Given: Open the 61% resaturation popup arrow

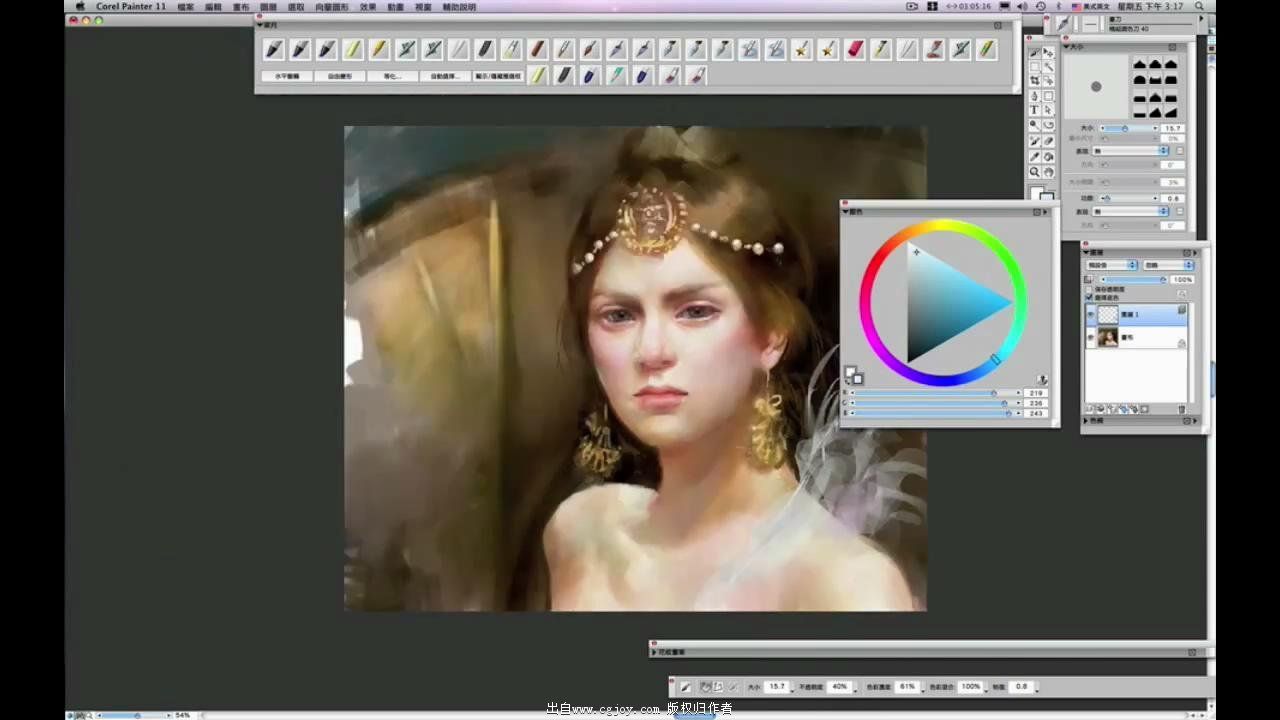Looking at the screenshot, I should (923, 691).
